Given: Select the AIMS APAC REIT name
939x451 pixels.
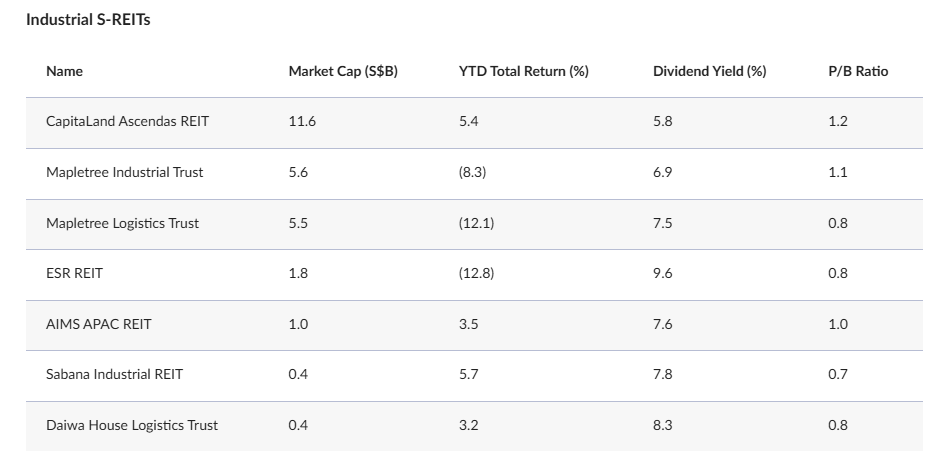Looking at the screenshot, I should (x=99, y=324).
